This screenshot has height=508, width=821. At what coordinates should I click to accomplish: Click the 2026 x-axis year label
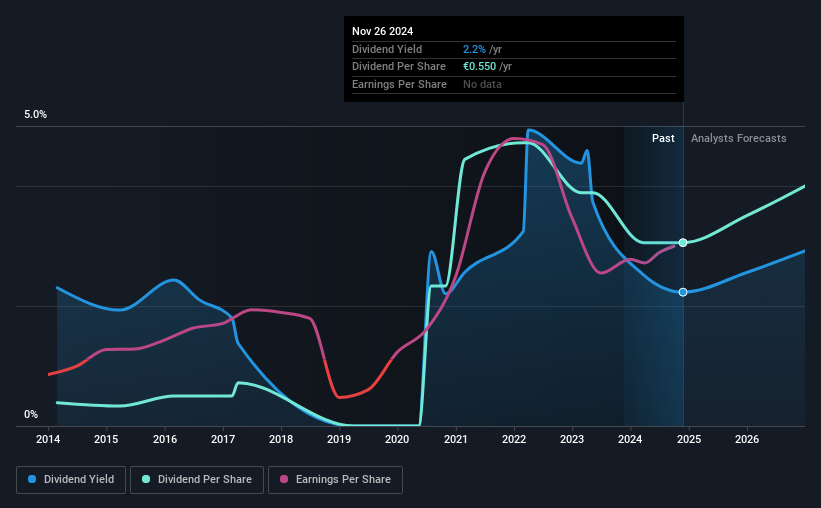pos(747,439)
